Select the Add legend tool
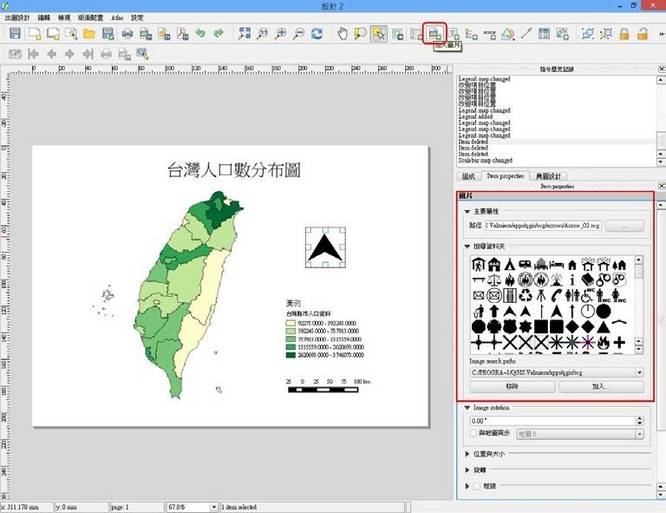This screenshot has height=513, width=666. pyautogui.click(x=471, y=34)
